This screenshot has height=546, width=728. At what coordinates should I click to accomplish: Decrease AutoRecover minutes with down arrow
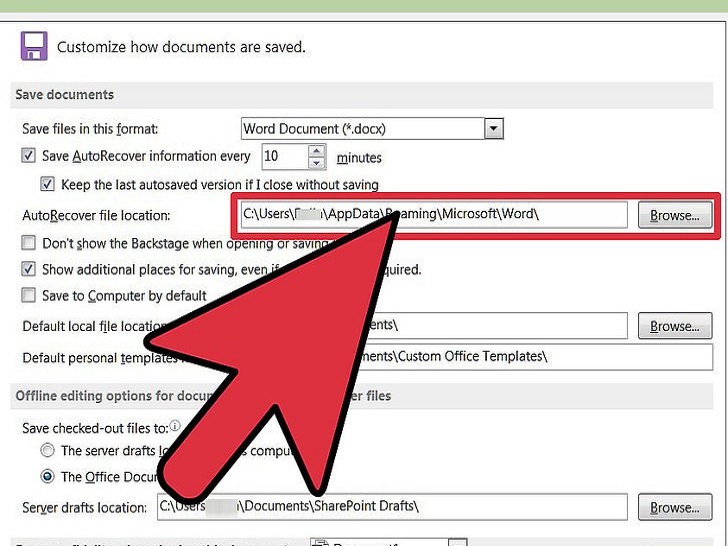[317, 163]
